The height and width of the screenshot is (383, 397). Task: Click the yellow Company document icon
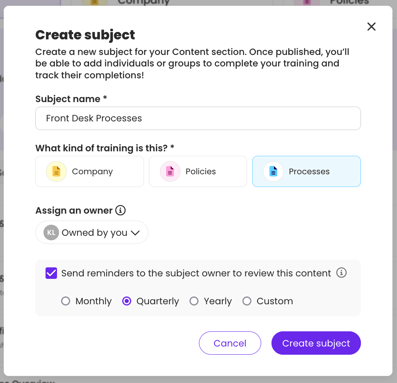click(56, 171)
